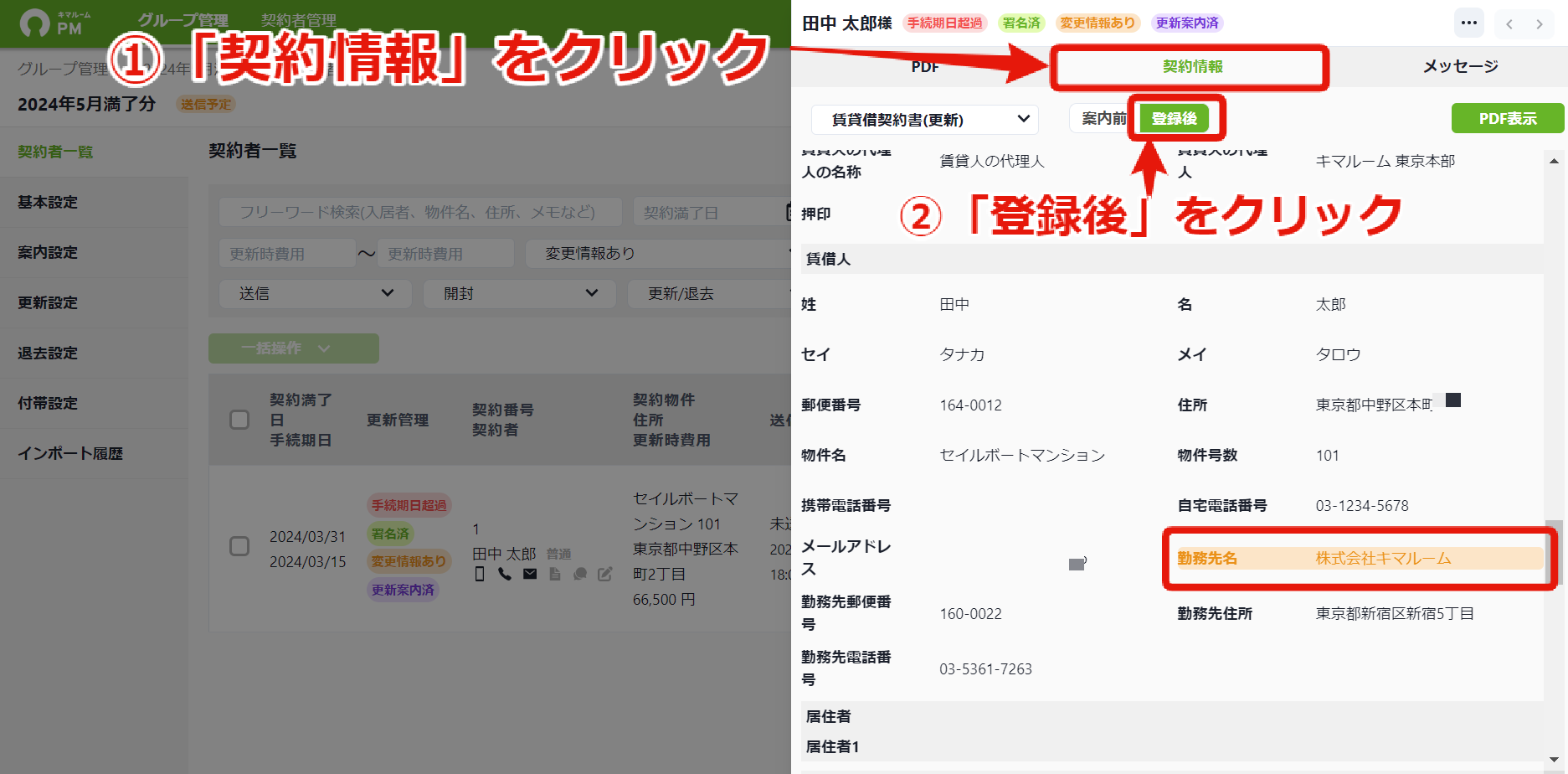Screen dimensions: 1568x774
Task: Click the グループ管理 breadcrumb link
Action: 62,69
